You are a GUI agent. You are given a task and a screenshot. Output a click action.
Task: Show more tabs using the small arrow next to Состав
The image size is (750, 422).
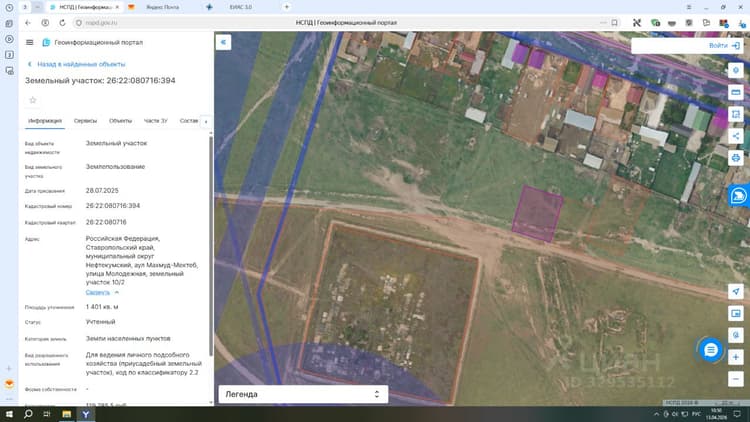(x=206, y=122)
